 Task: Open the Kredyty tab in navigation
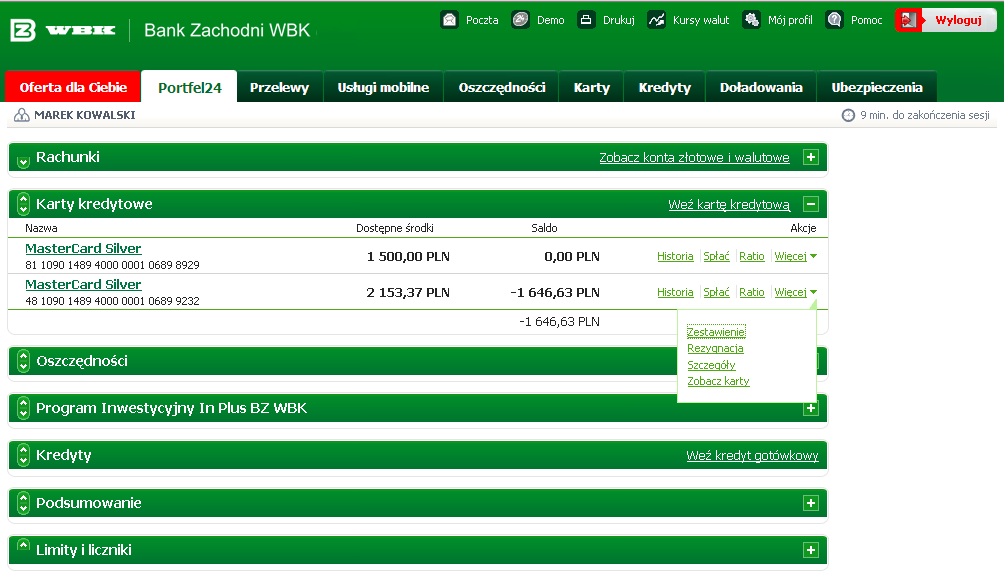(x=665, y=87)
